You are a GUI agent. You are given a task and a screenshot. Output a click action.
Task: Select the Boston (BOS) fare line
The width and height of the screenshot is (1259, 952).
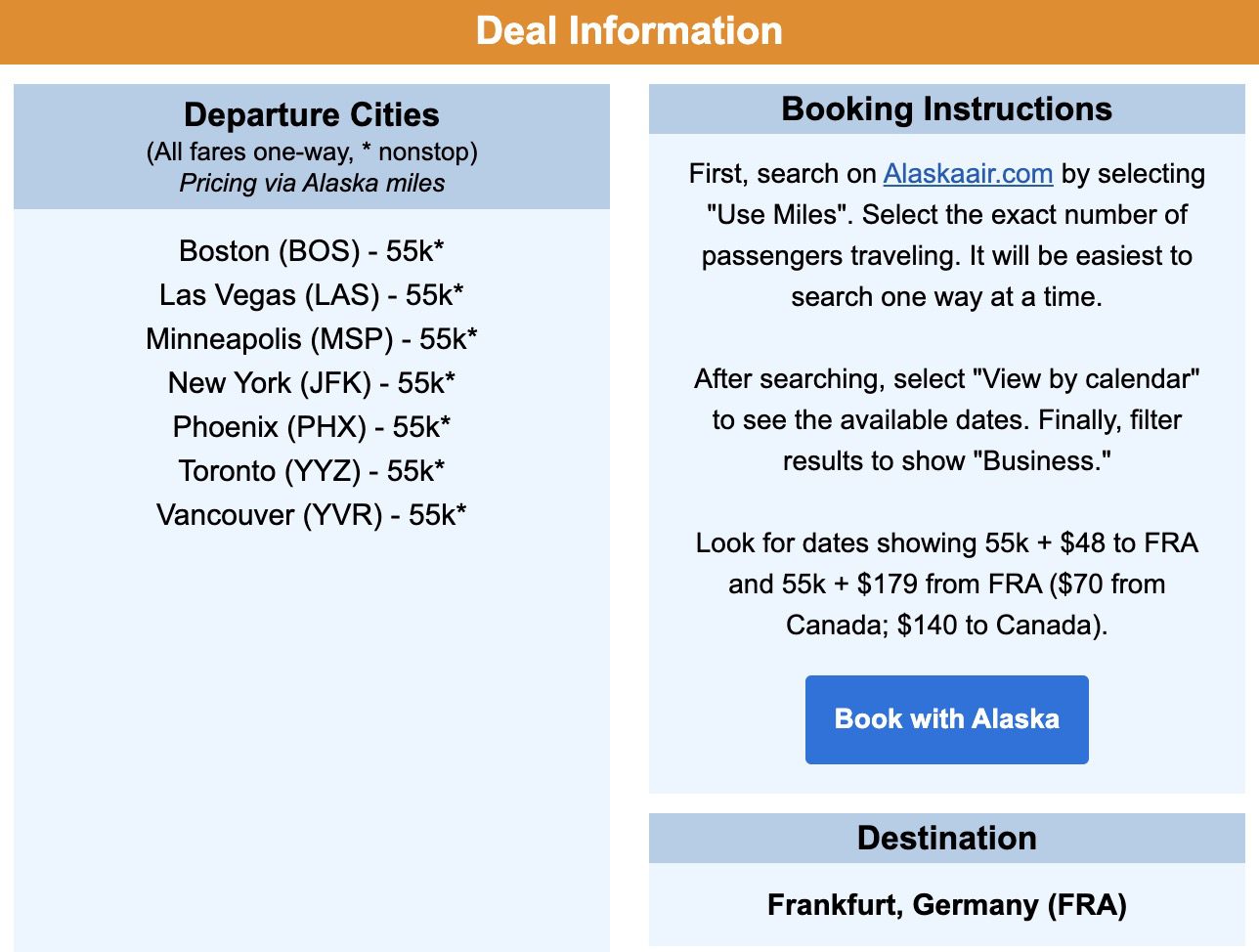pos(311,251)
